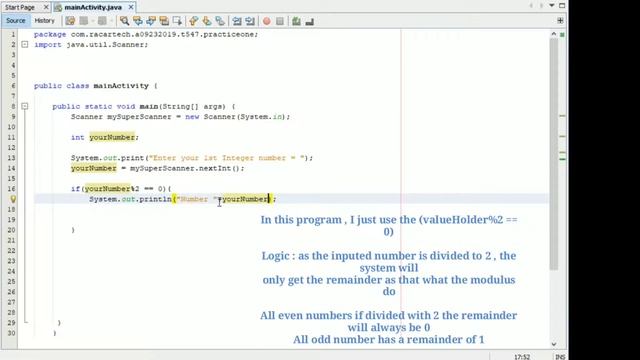Click the lightbulb hint icon on line 17
Screen dimensions: 640x360
[x=13, y=199]
